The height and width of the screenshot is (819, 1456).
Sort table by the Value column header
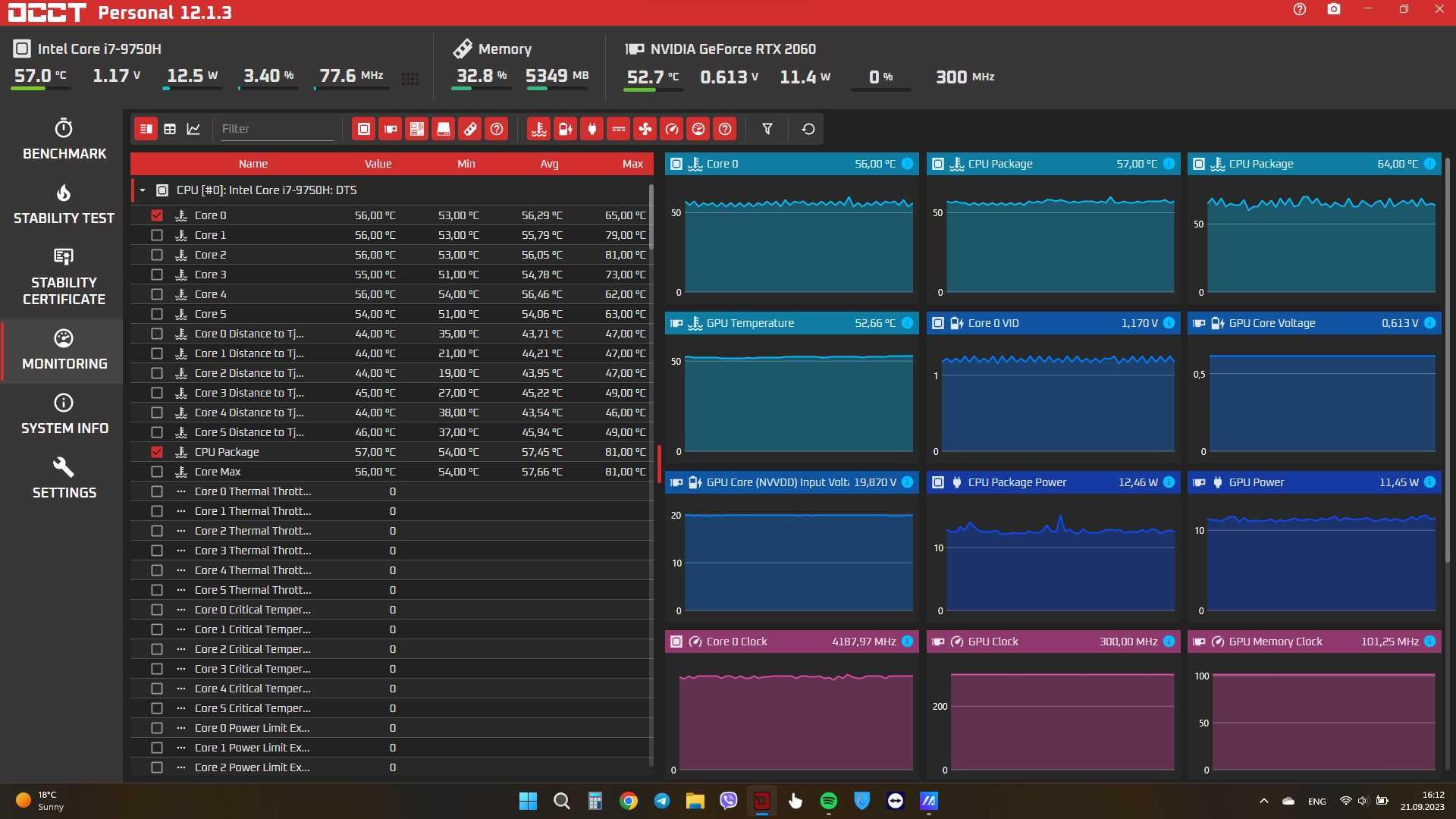[378, 164]
